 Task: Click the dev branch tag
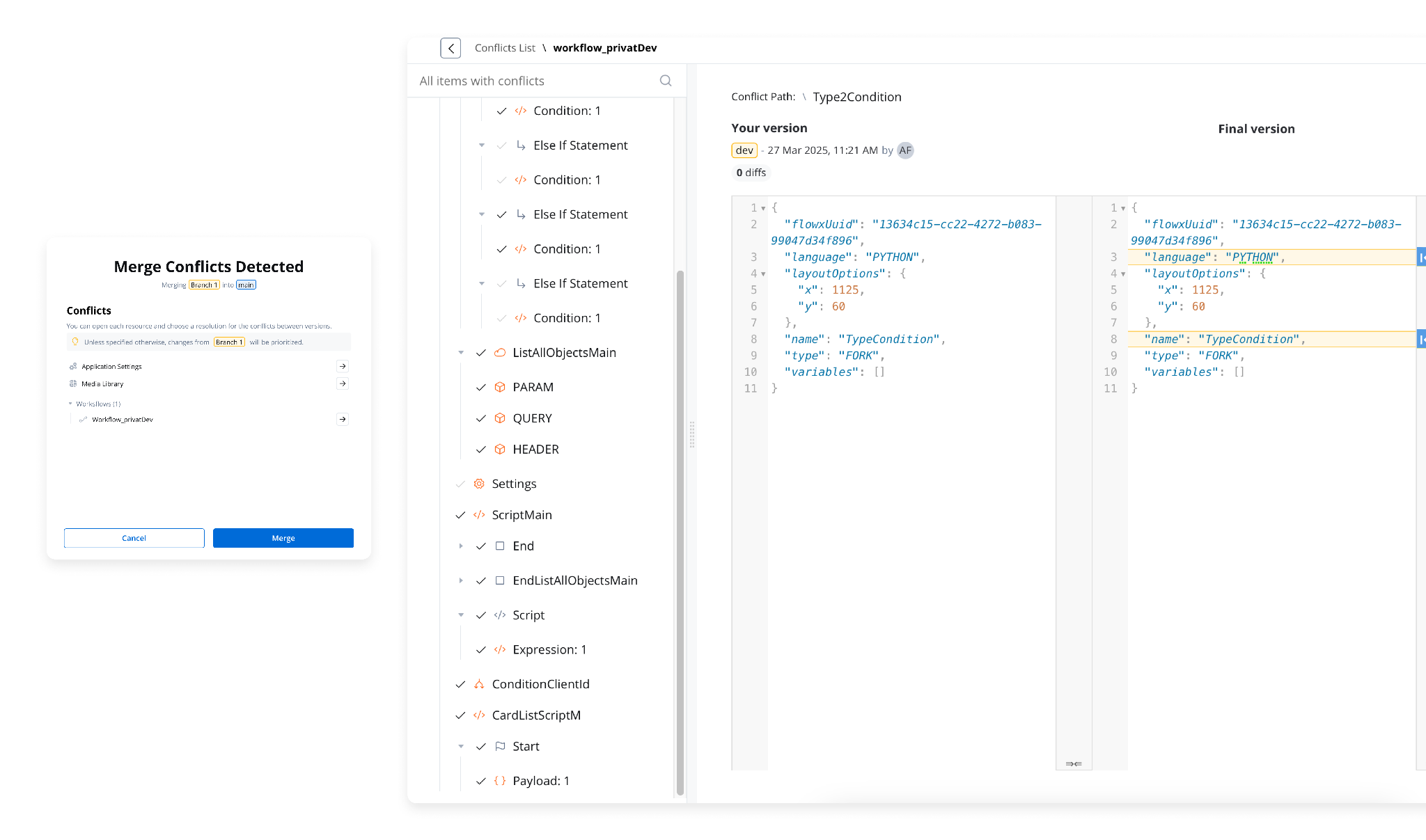[744, 150]
